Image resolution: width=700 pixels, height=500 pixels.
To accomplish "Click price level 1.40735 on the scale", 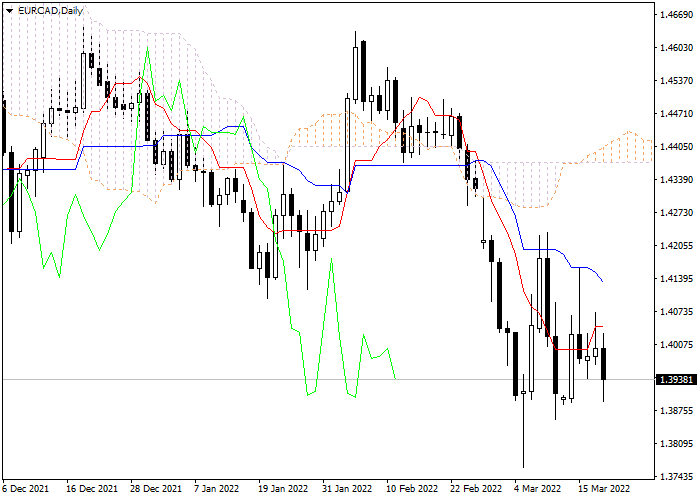I will [676, 312].
